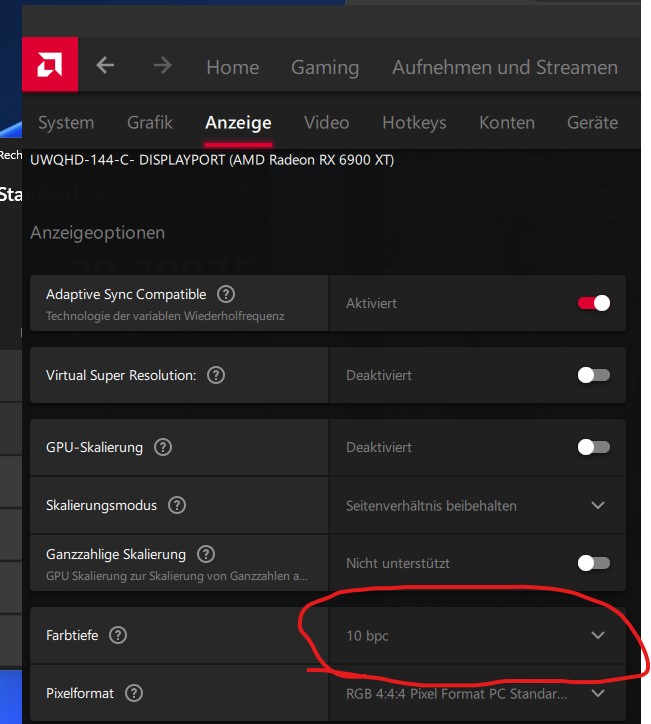Select the Anzeige sub-tab
651x724 pixels.
[x=238, y=123]
